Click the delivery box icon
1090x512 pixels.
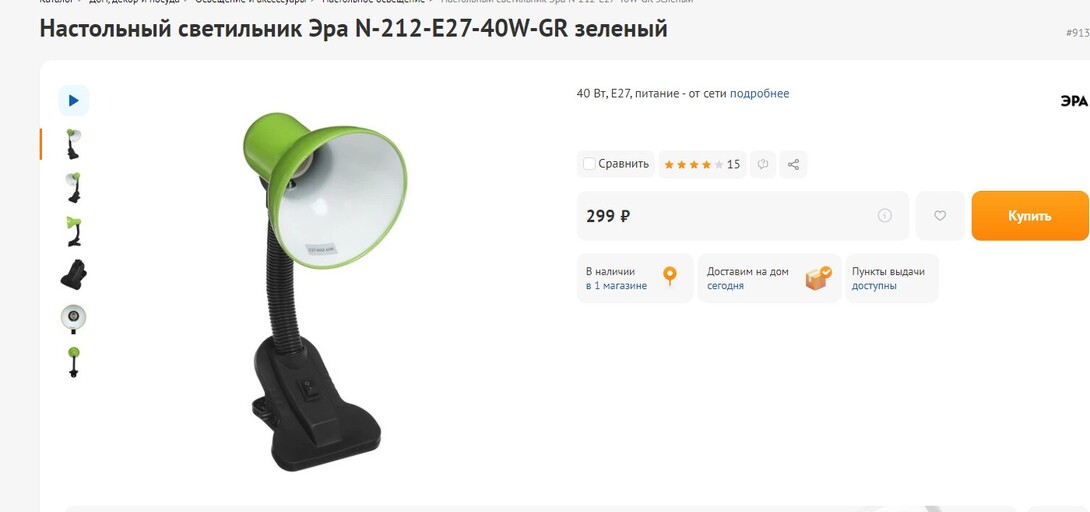819,278
